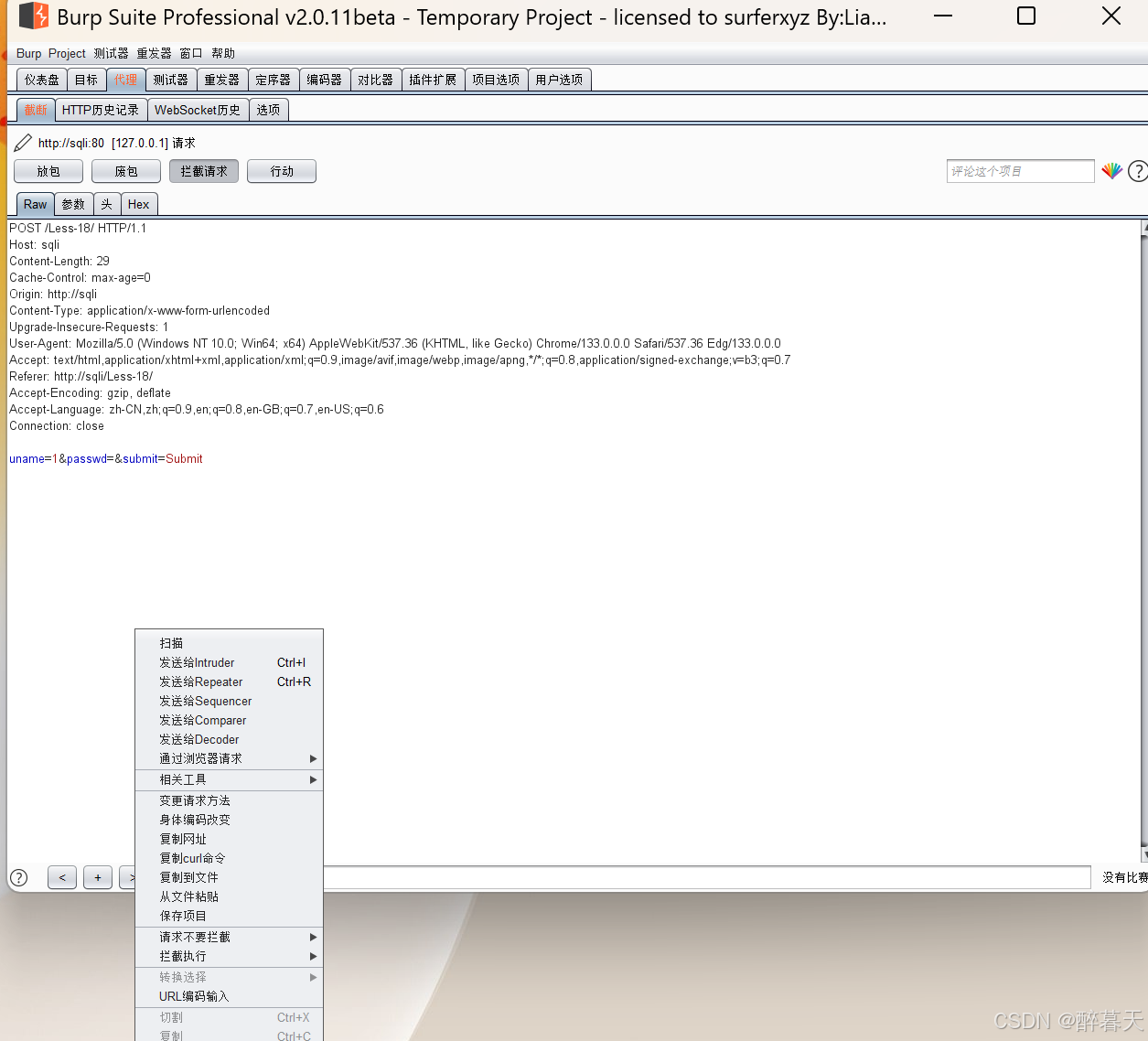Choose 复制curl命令 in context menu
Screen dimensions: 1148x1041
click(x=229, y=858)
